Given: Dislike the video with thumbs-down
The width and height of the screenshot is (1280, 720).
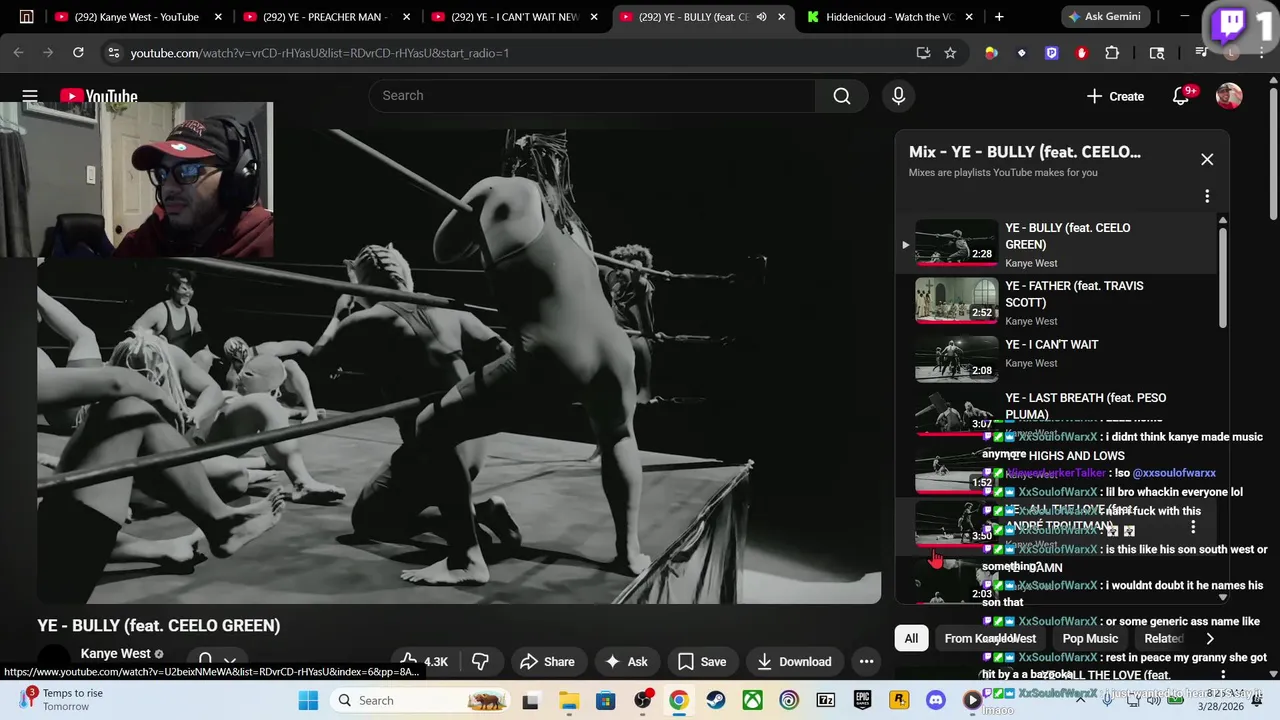Looking at the screenshot, I should (480, 661).
